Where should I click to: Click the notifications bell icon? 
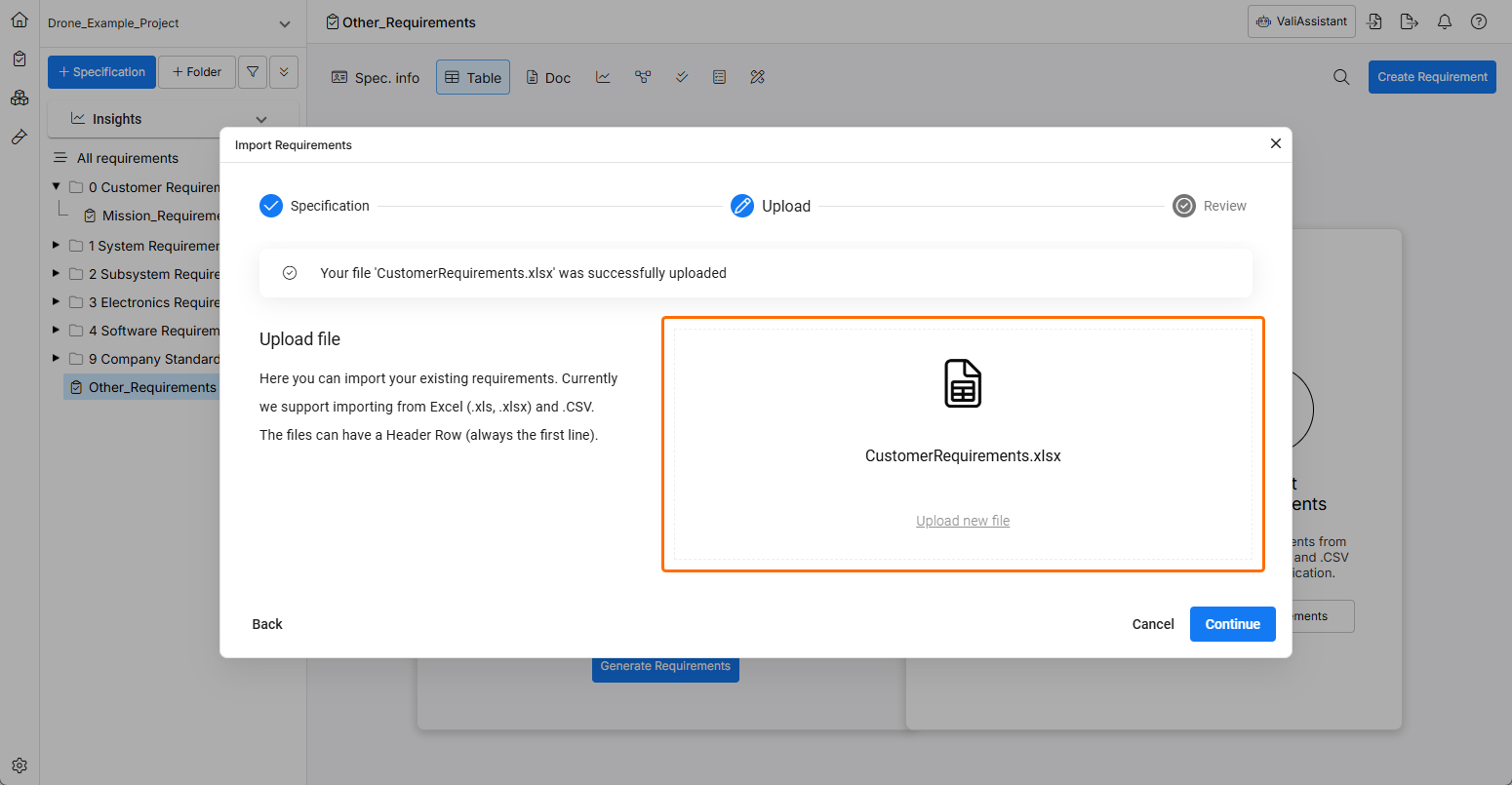[1445, 21]
